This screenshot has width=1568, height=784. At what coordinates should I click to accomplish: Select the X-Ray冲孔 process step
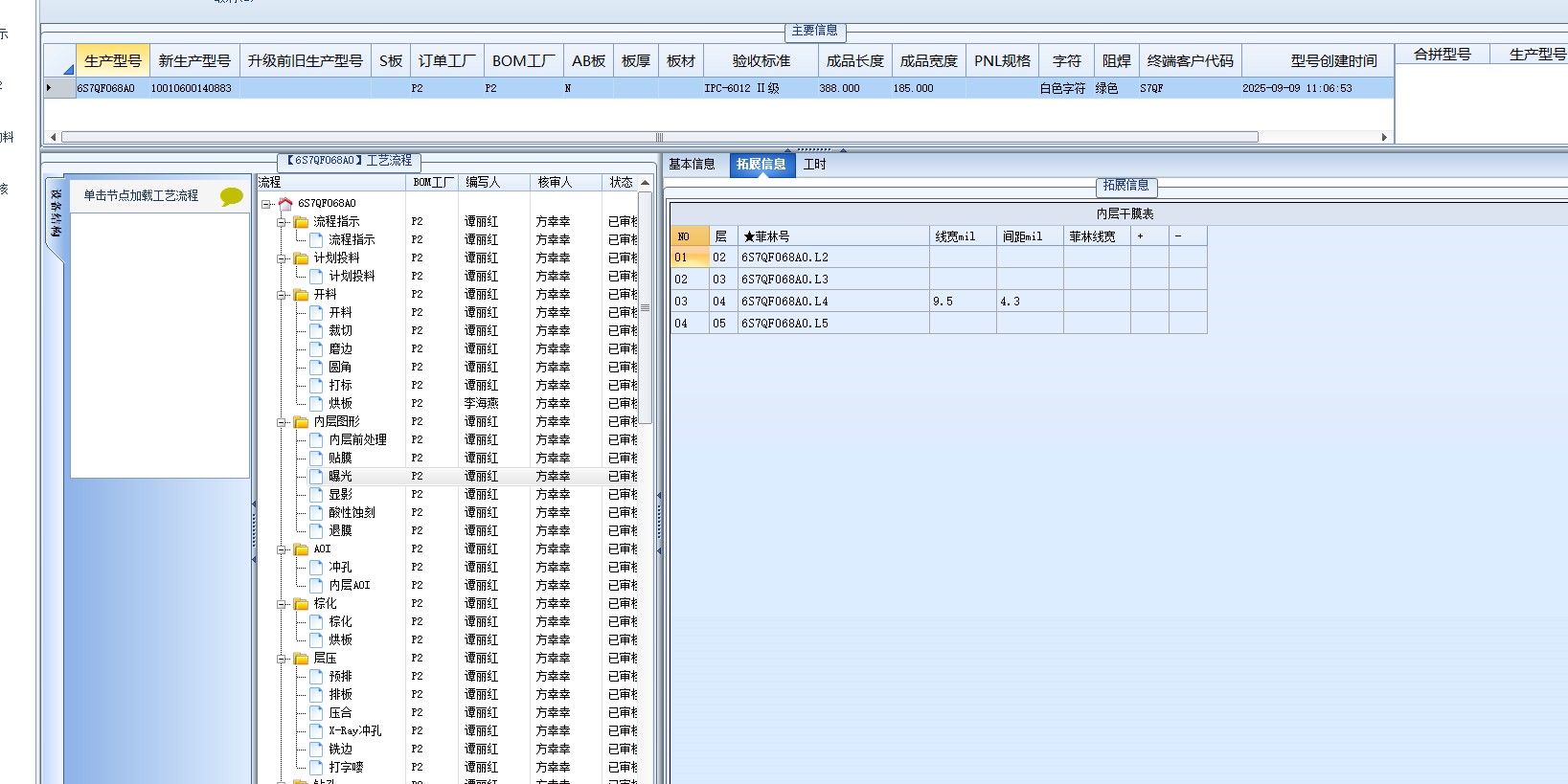click(x=354, y=730)
